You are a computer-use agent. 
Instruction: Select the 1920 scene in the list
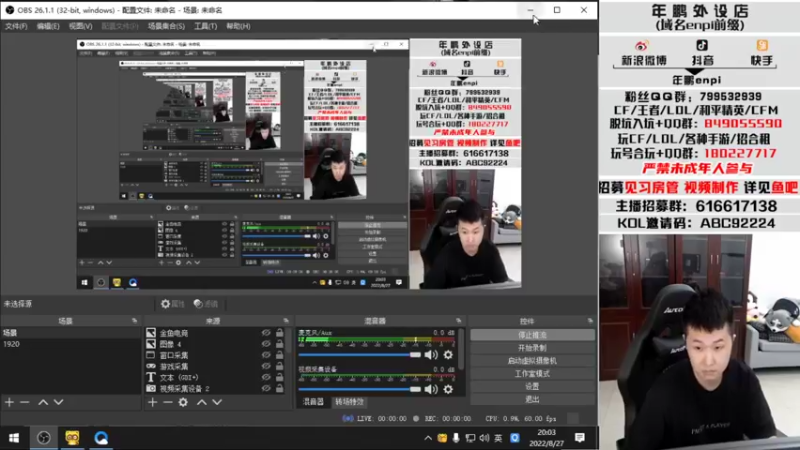tap(70, 344)
